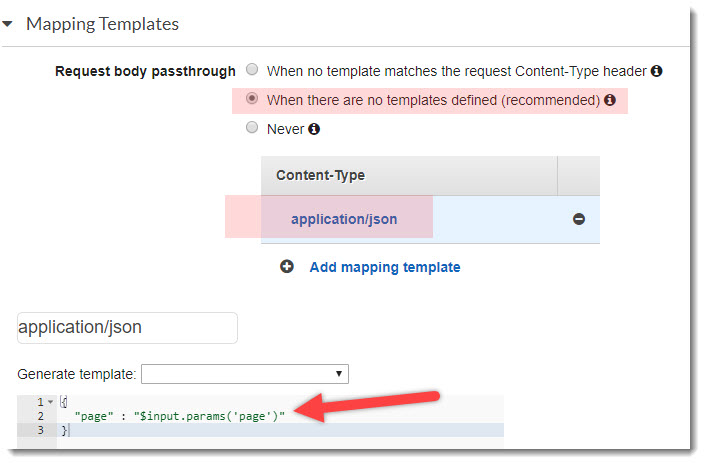The width and height of the screenshot is (705, 464).
Task: Focus the application/json content type field
Action: coord(127,328)
